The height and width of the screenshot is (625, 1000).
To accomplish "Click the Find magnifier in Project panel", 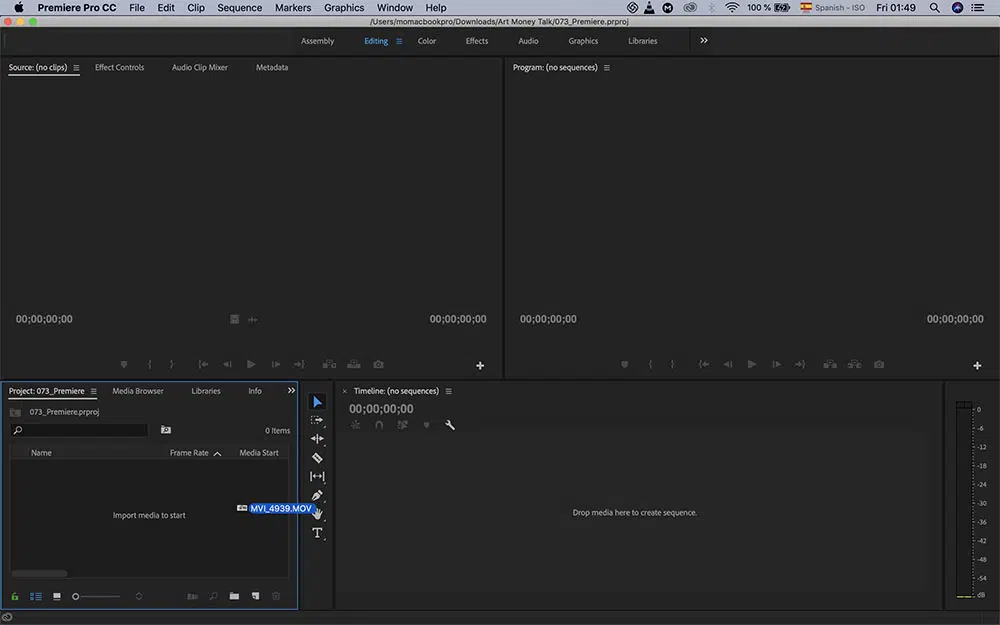I will (x=214, y=596).
